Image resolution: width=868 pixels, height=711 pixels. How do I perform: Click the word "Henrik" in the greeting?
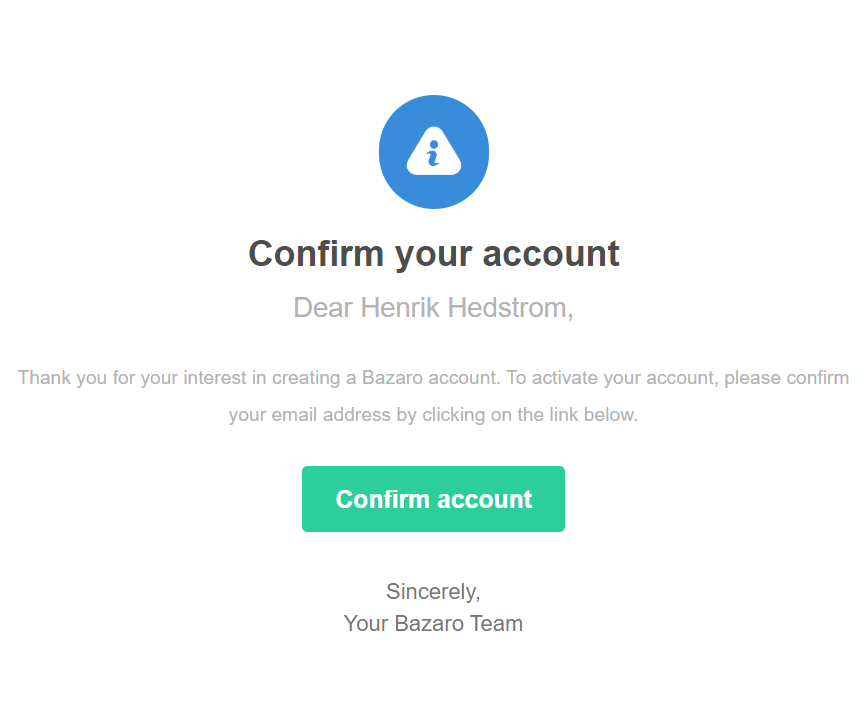click(x=400, y=308)
